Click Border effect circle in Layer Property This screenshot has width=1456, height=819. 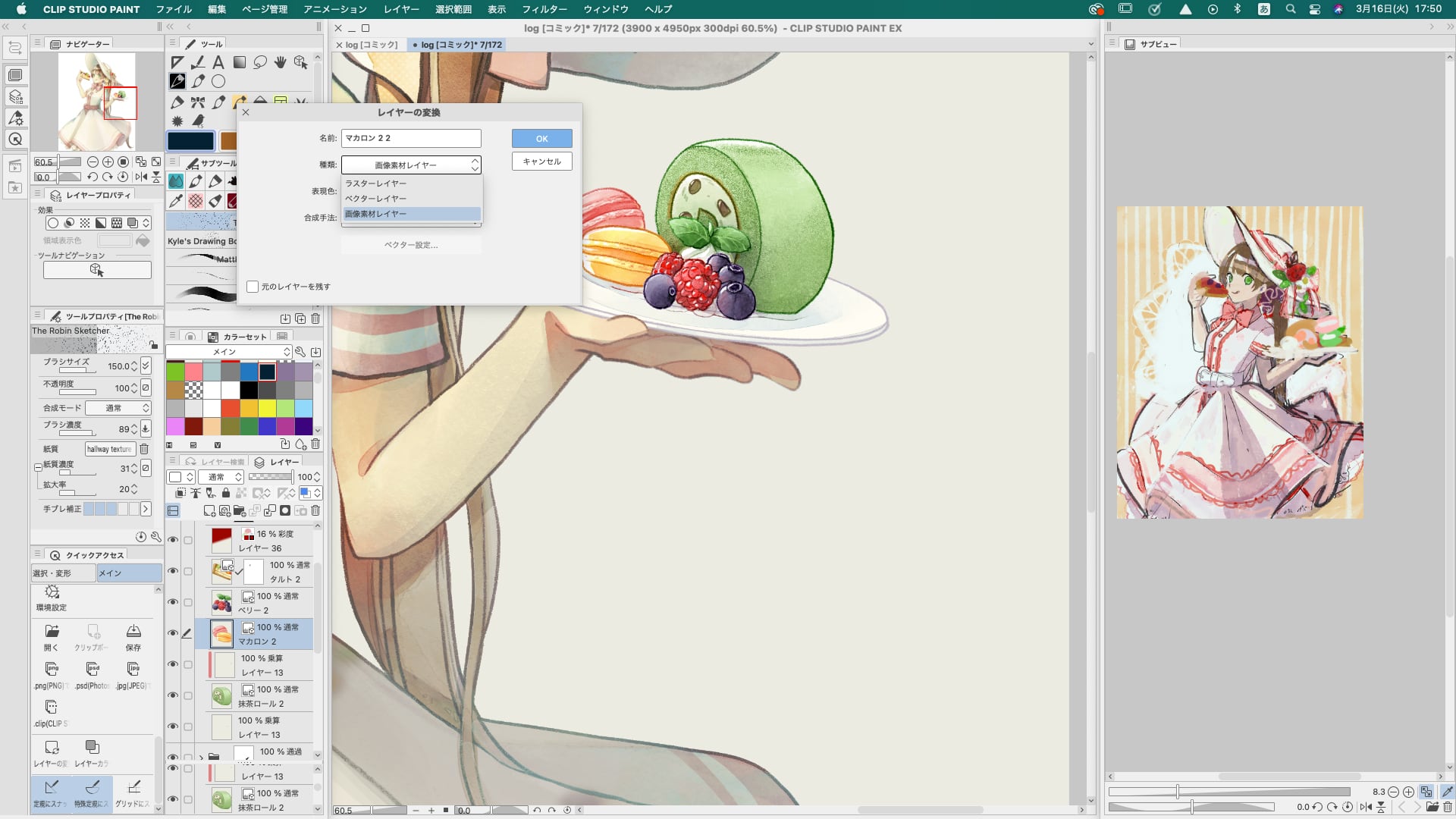(x=52, y=223)
